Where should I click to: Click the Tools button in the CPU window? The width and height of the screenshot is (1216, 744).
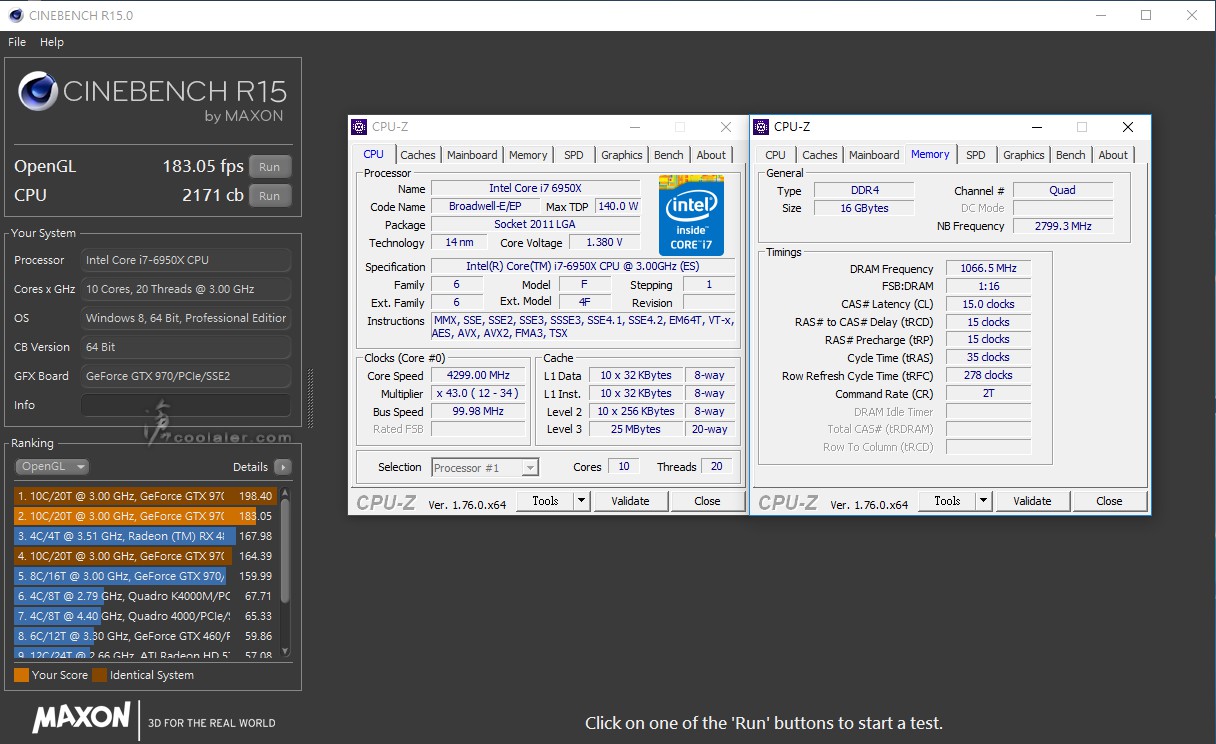point(546,501)
